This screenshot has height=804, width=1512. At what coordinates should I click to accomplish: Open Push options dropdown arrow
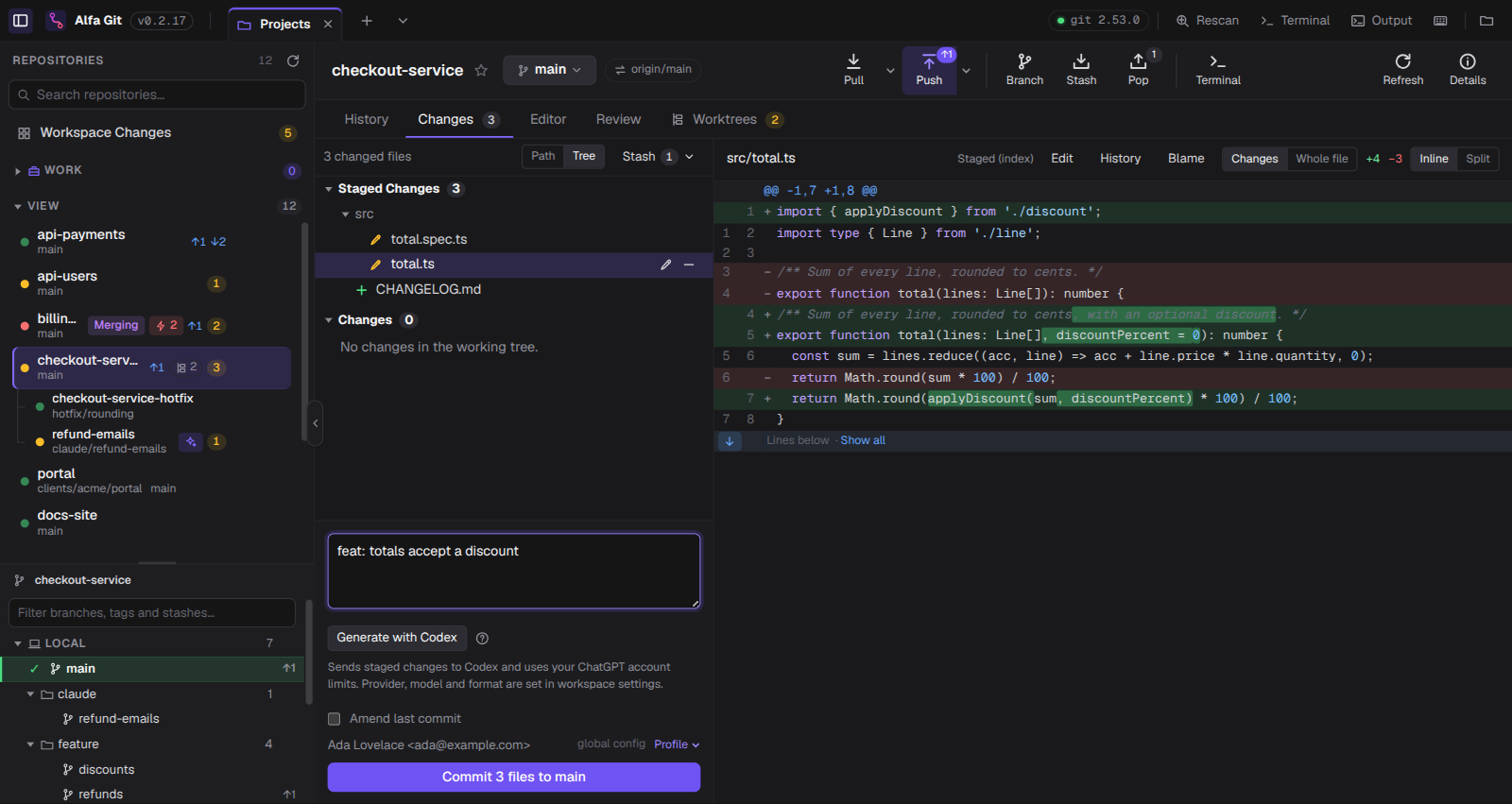click(966, 71)
